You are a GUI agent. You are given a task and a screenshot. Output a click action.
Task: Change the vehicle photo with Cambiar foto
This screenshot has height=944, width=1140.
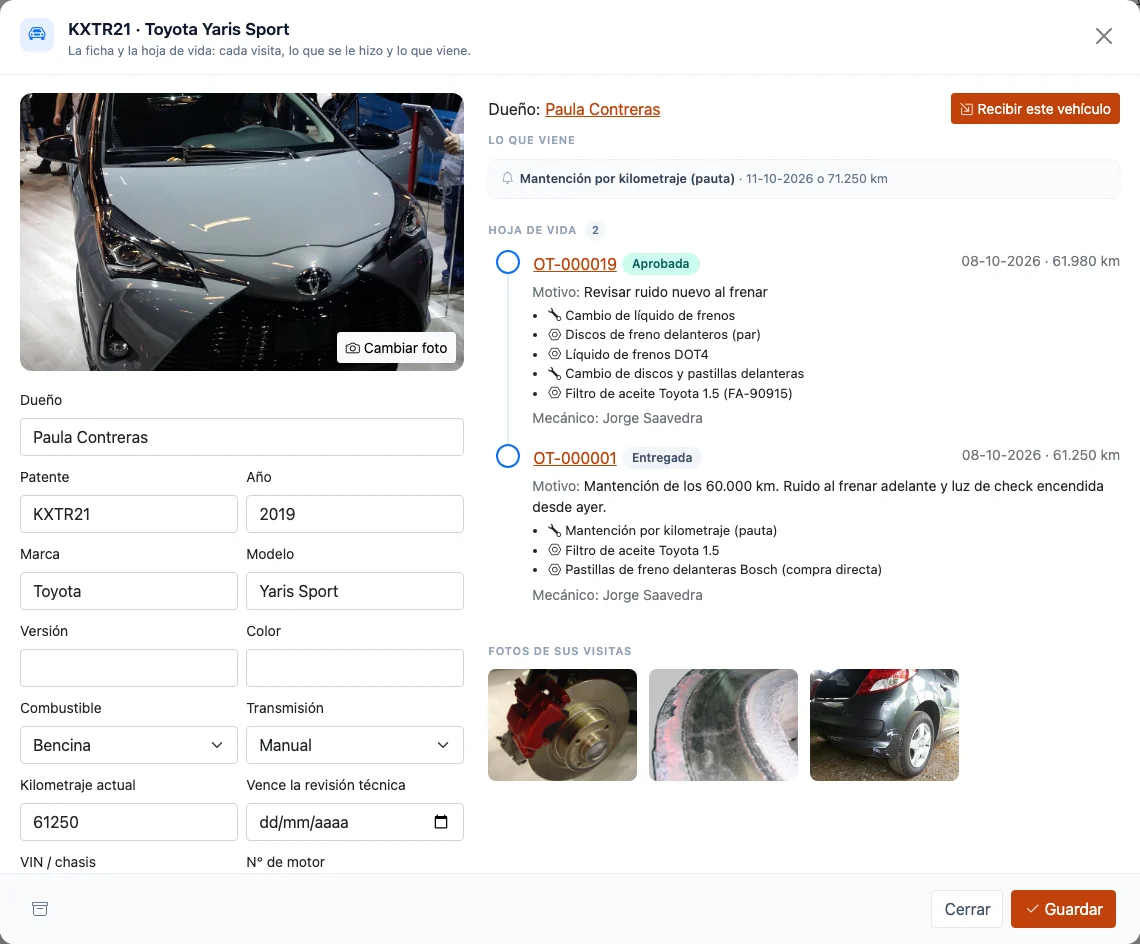pos(396,348)
